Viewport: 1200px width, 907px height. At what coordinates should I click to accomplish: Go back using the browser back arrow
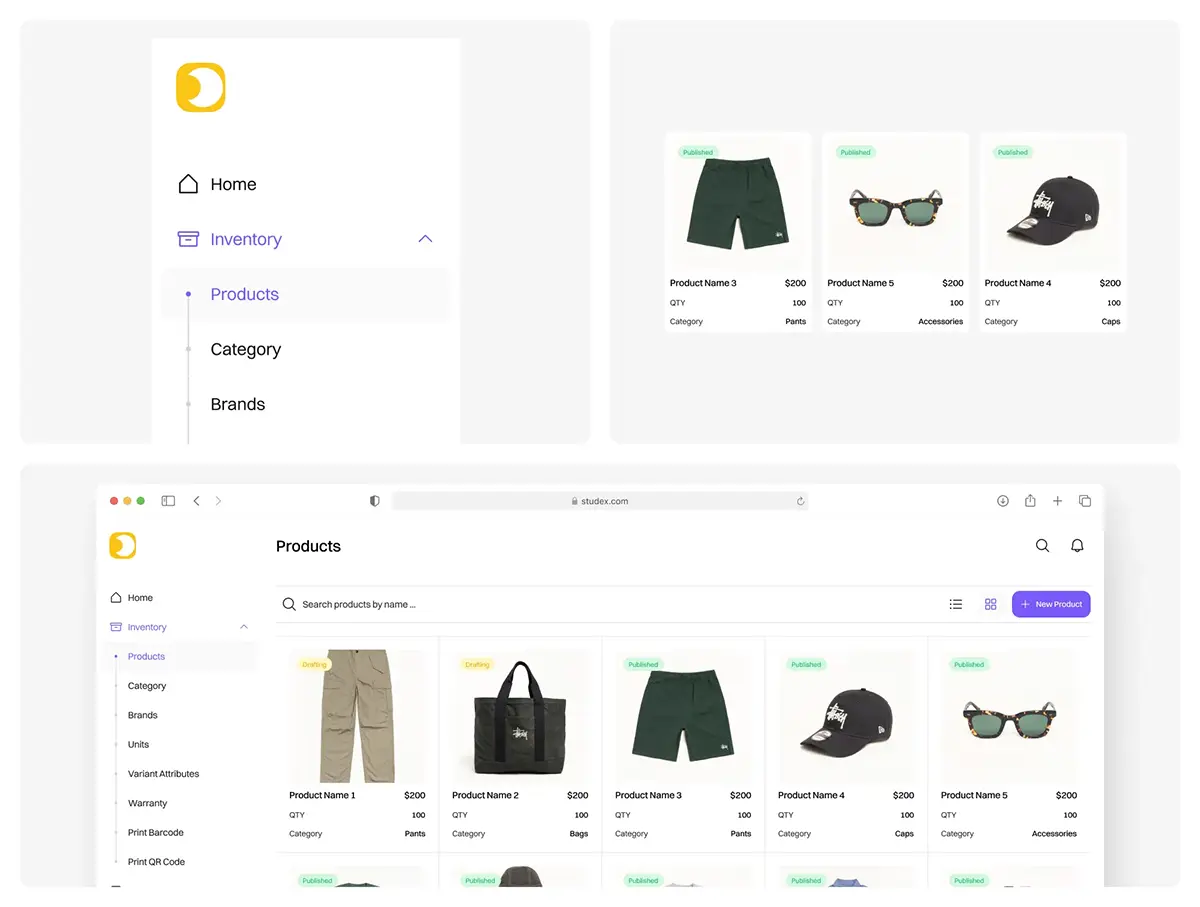coord(197,501)
